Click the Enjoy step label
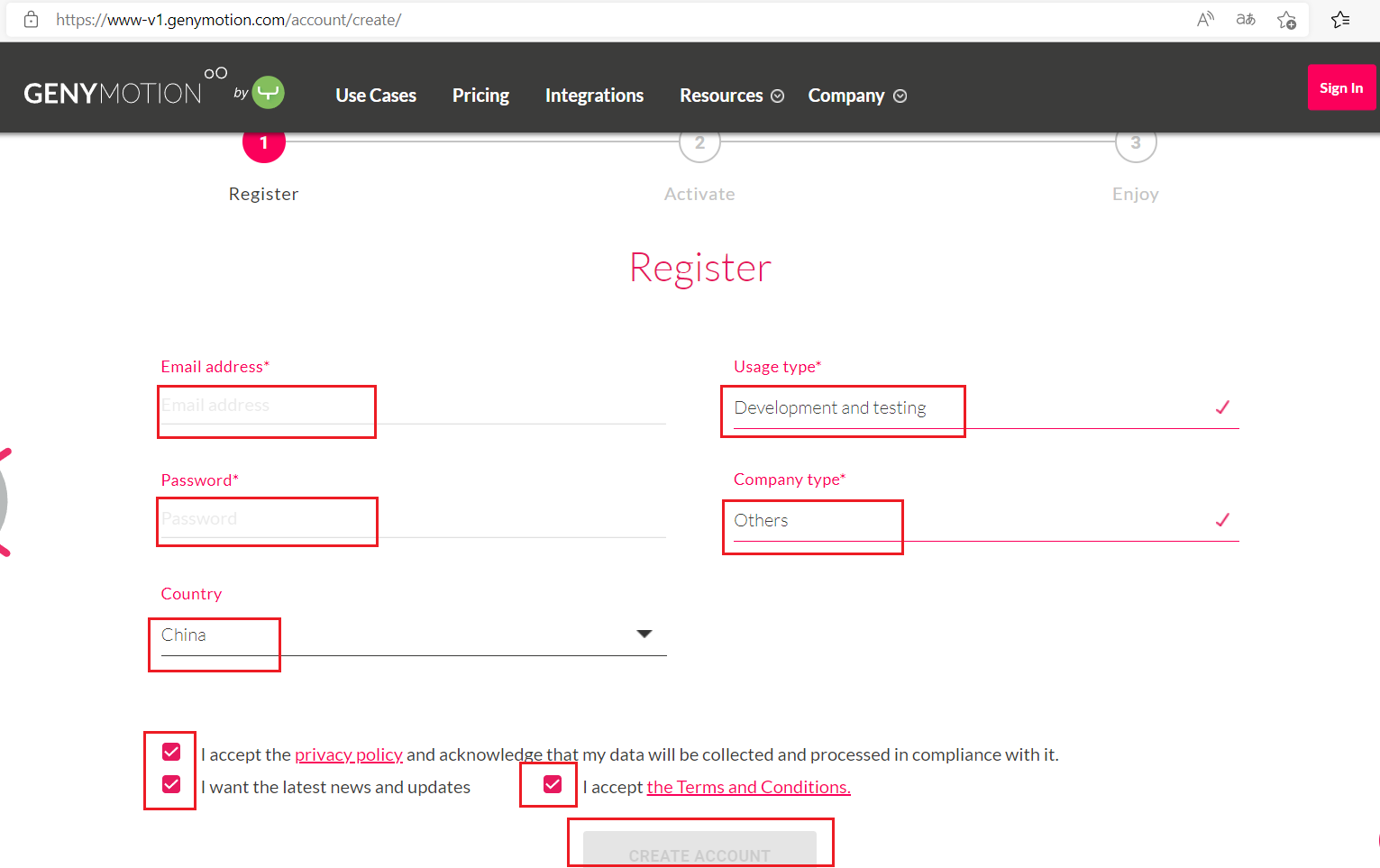The image size is (1380, 868). [1136, 194]
